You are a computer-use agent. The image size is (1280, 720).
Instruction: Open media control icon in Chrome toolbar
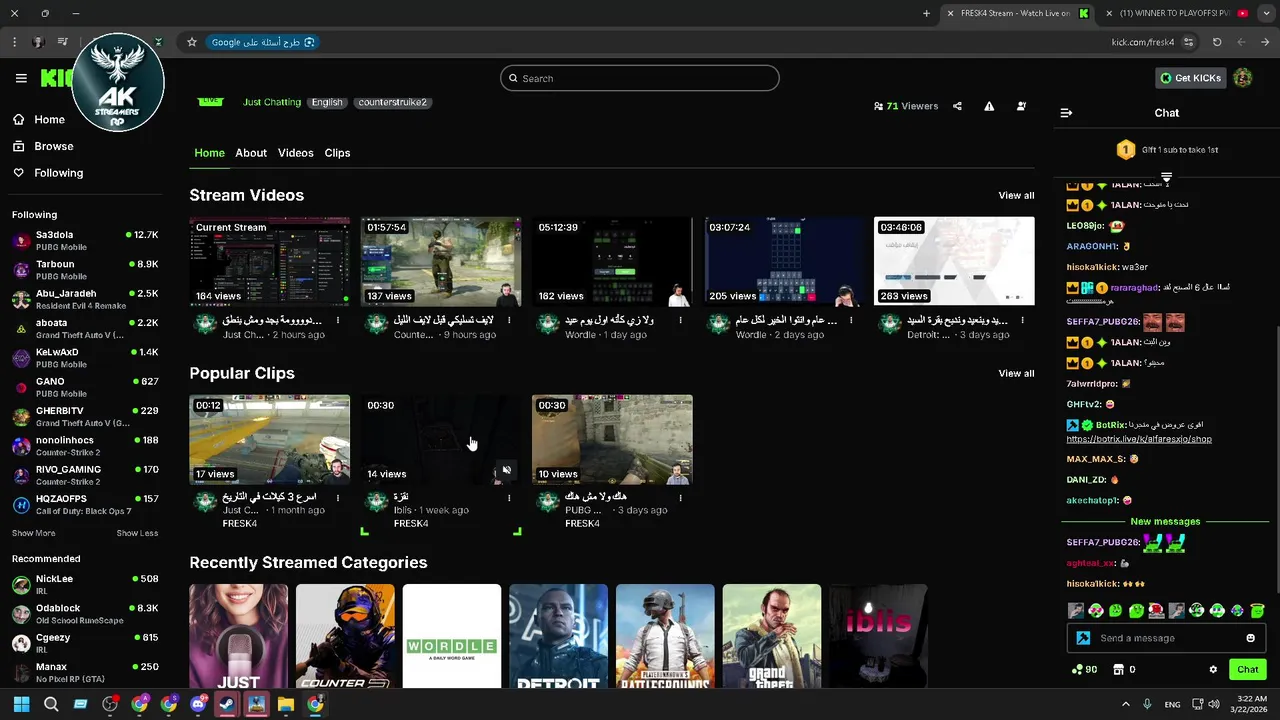click(x=62, y=42)
